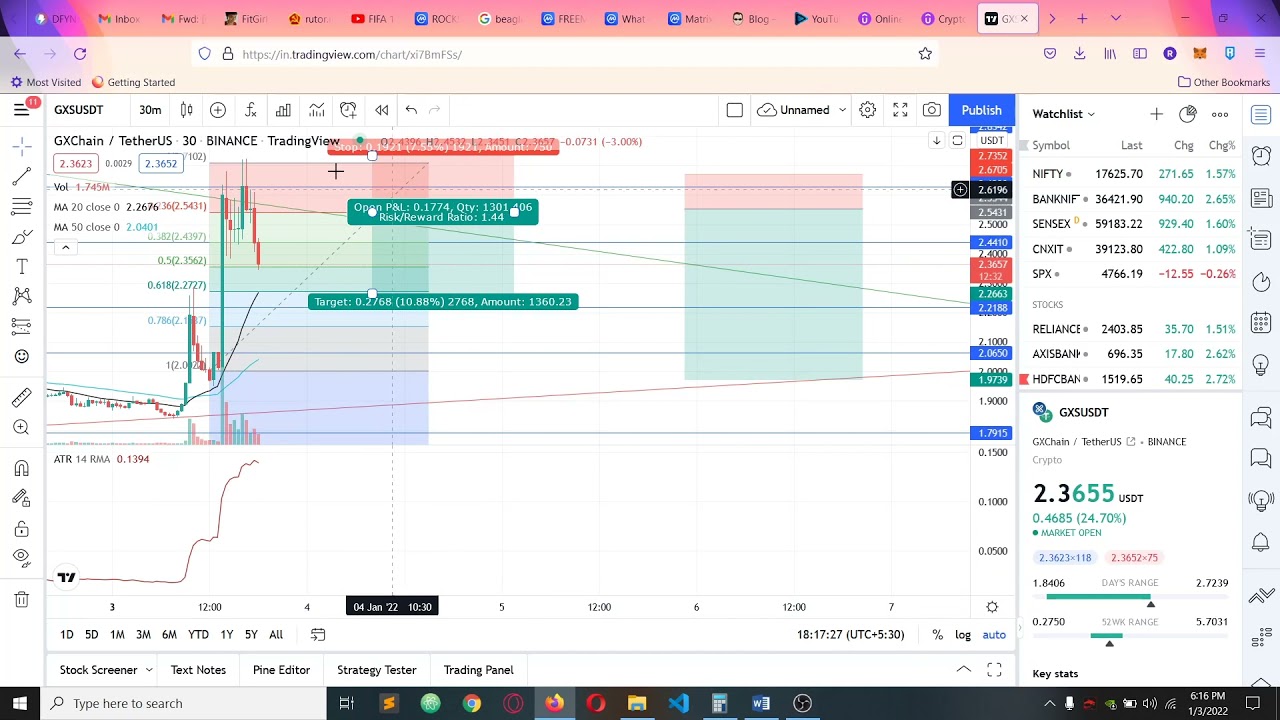Screen dimensions: 1280x720
Task: Open ideas lightbulb icon in right sidebar
Action: (x=1261, y=364)
